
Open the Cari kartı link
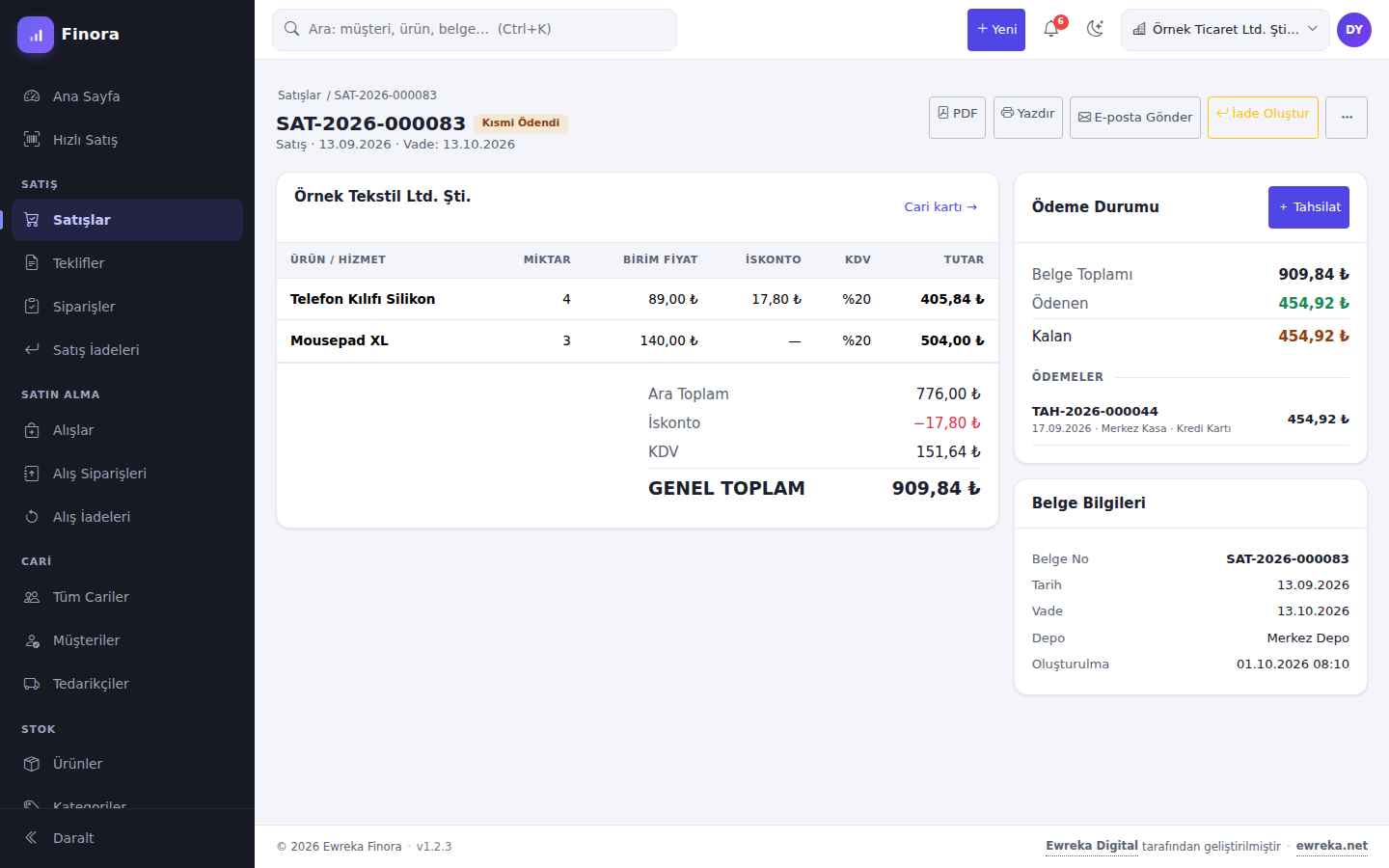click(x=940, y=207)
